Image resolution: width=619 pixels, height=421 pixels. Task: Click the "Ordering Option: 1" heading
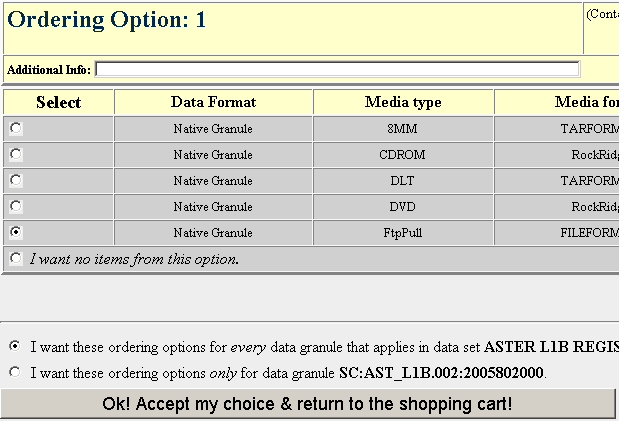(107, 19)
